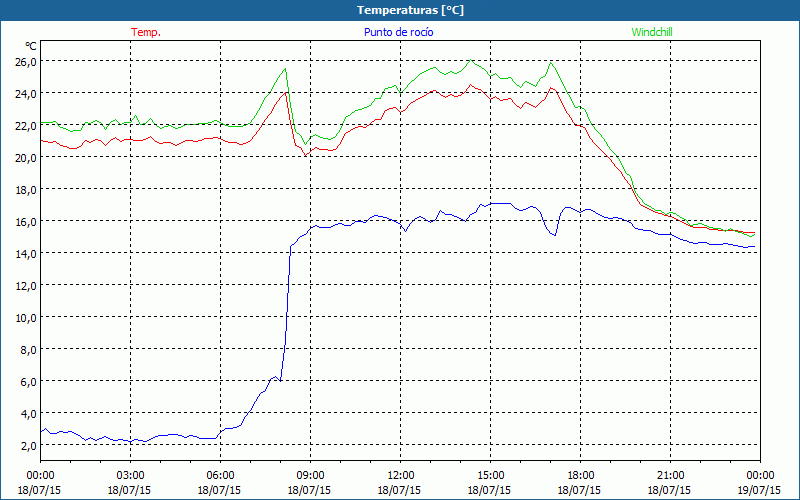Click the 'Temperaturas [°C]' chart title
The width and height of the screenshot is (800, 500).
410,10
